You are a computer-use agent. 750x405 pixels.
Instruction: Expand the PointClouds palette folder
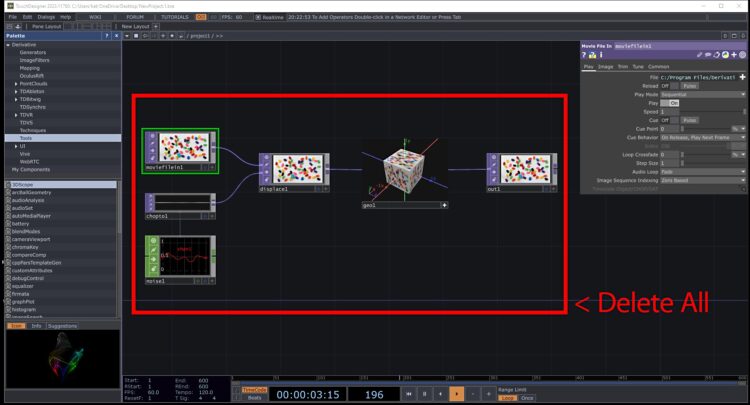click(16, 84)
